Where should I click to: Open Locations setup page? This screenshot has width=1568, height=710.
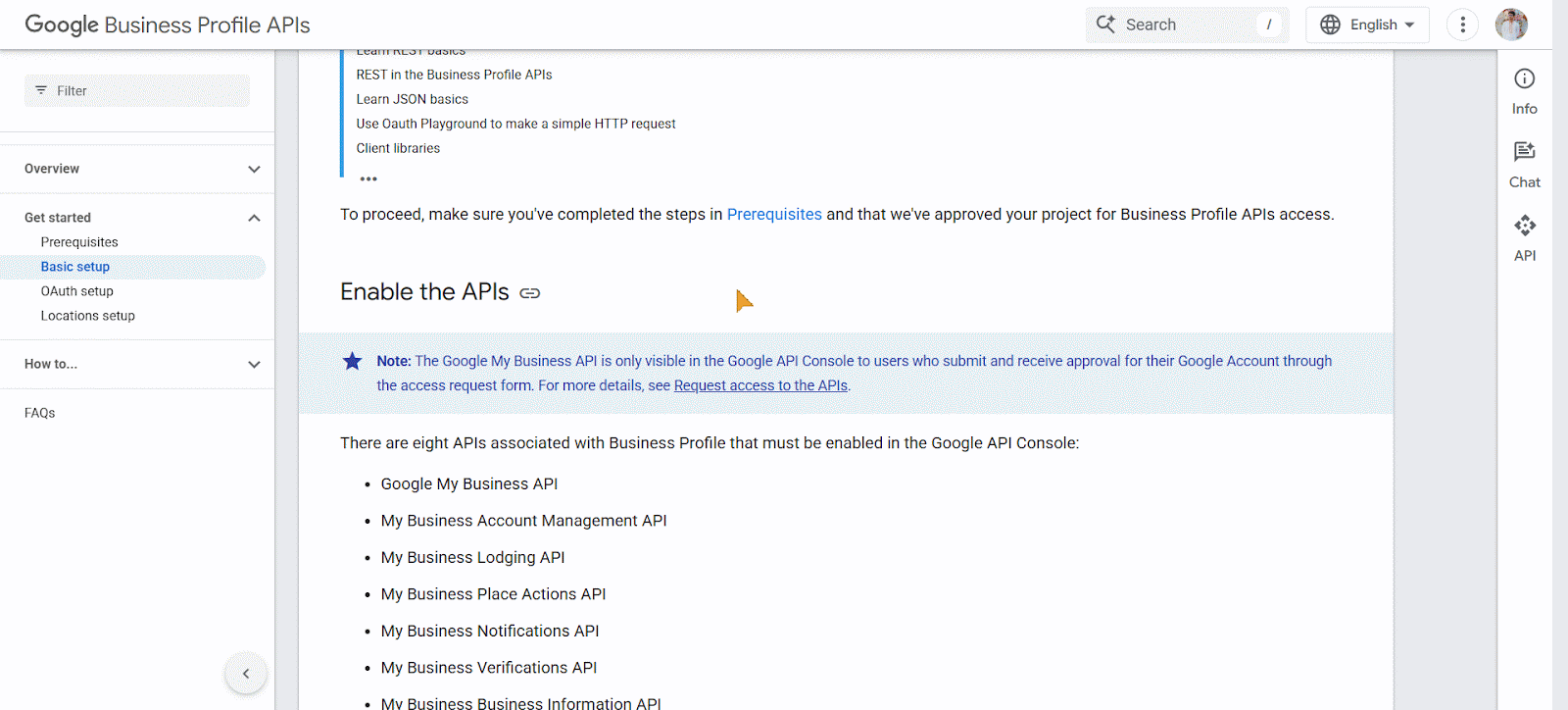88,316
